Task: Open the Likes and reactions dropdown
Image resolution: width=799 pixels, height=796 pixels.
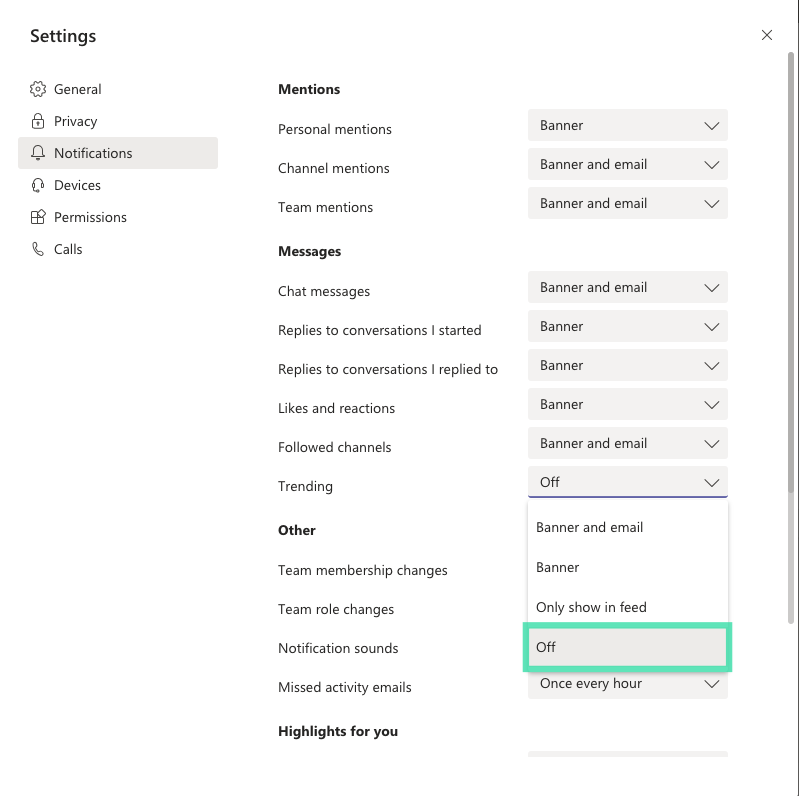Action: pos(627,405)
